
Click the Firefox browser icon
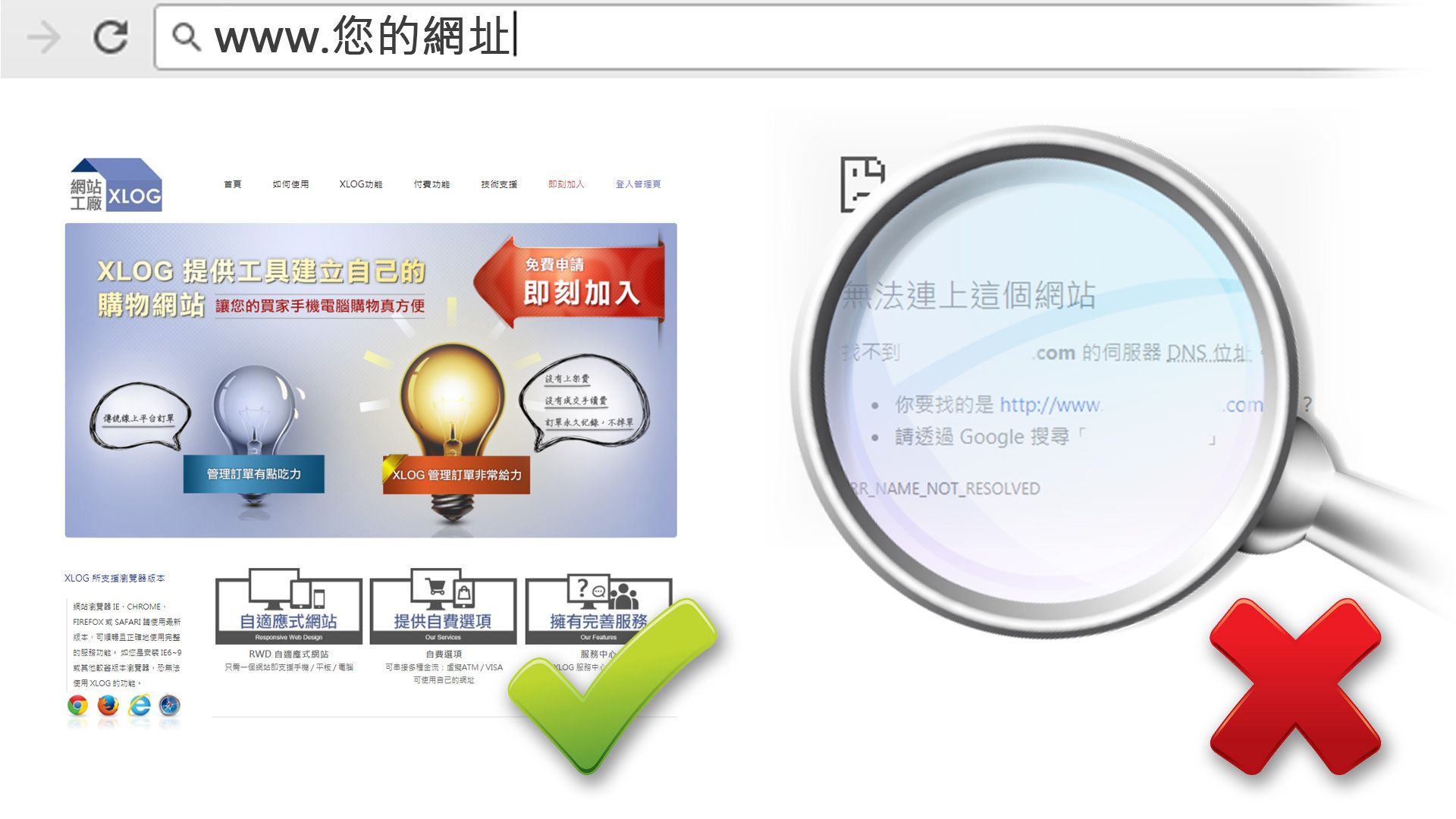click(x=108, y=706)
